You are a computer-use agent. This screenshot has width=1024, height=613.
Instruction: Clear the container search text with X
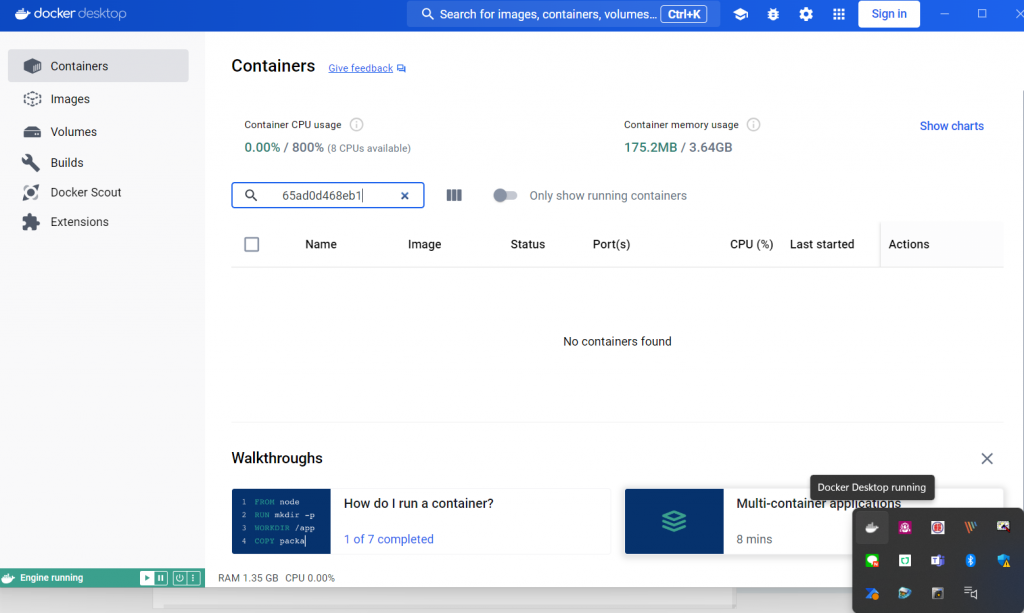pos(405,195)
